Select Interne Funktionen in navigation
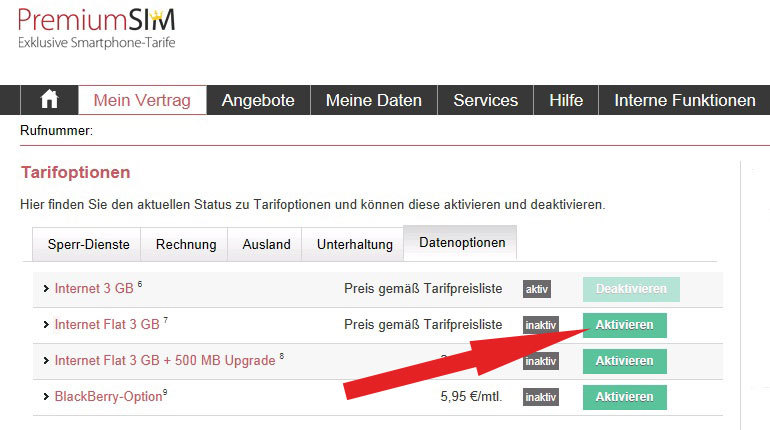This screenshot has height=430, width=770. 684,100
